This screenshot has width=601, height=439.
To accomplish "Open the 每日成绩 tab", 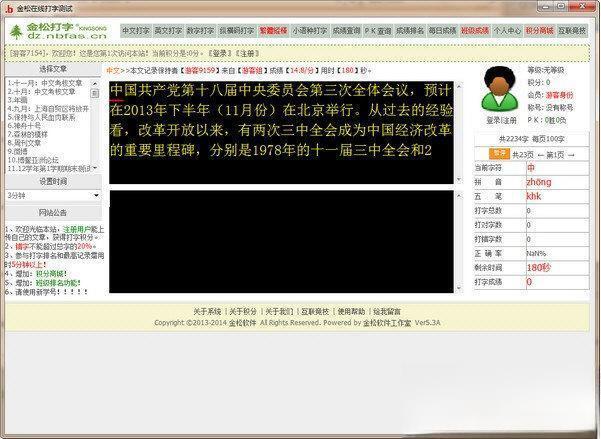I will 442,31.
